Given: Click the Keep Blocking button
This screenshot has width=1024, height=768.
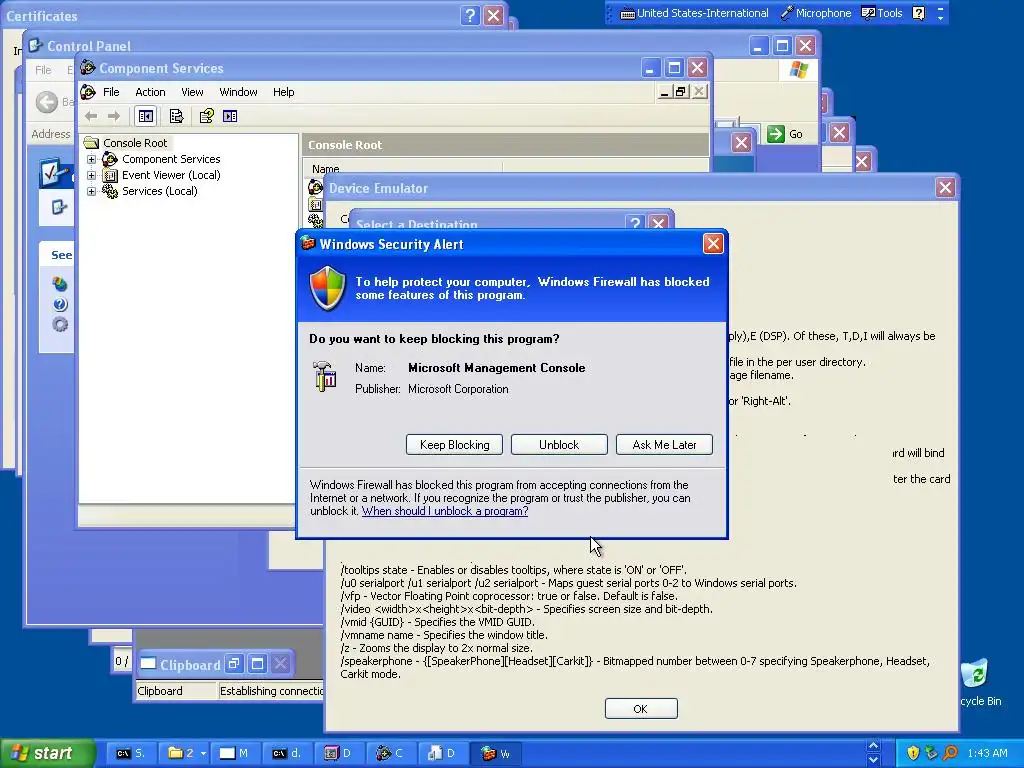Looking at the screenshot, I should pyautogui.click(x=454, y=445).
